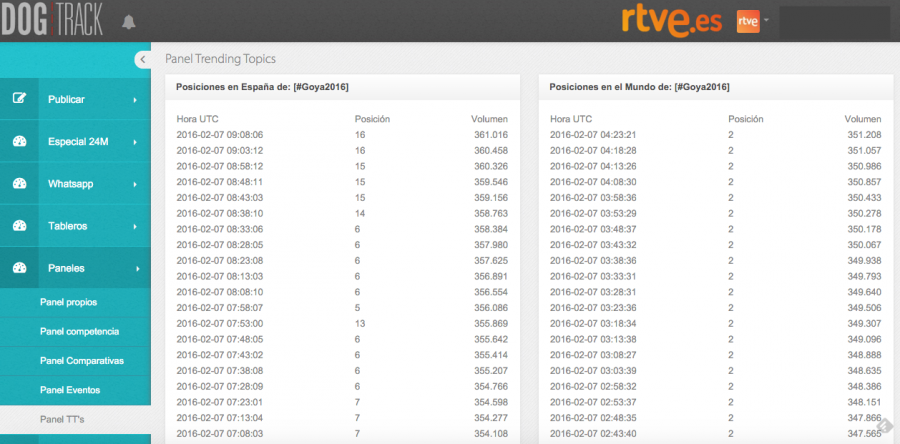The height and width of the screenshot is (444, 900).
Task: Click the rtve.es orange logo
Action: click(x=672, y=22)
